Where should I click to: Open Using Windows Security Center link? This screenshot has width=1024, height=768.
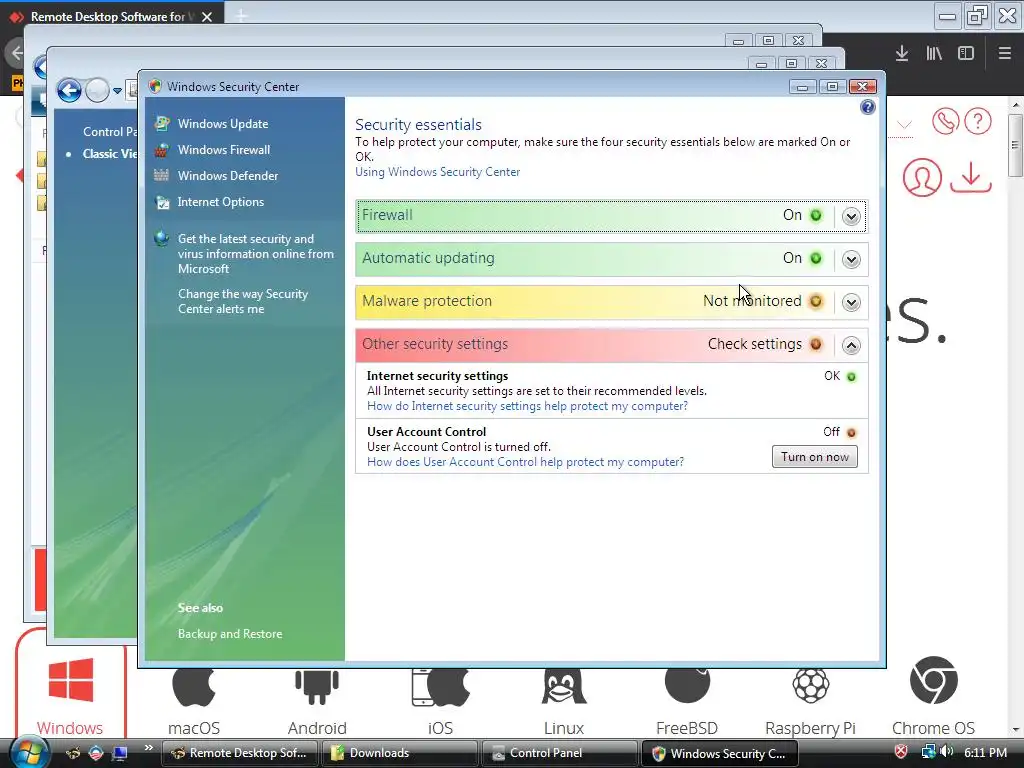[x=438, y=172]
